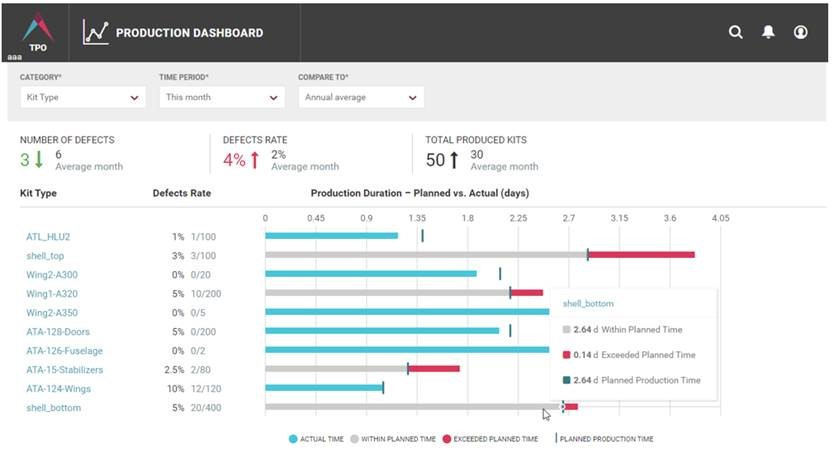The height and width of the screenshot is (468, 834).
Task: Click tooltip row 2.64 d Planned Production Time
Action: pyautogui.click(x=631, y=380)
